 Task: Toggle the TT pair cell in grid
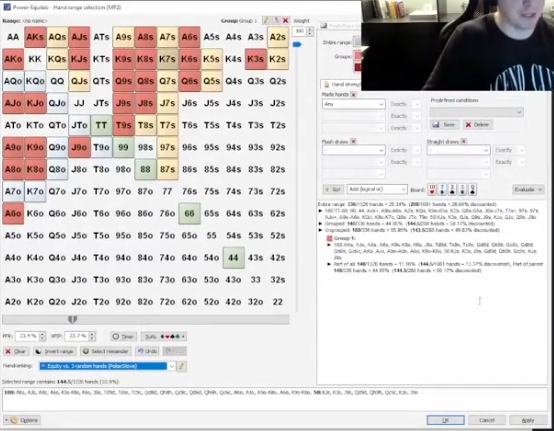101,125
